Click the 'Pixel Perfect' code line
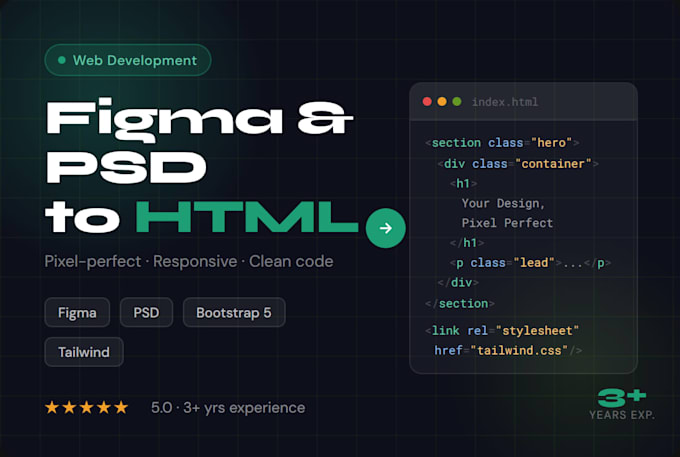 [507, 223]
